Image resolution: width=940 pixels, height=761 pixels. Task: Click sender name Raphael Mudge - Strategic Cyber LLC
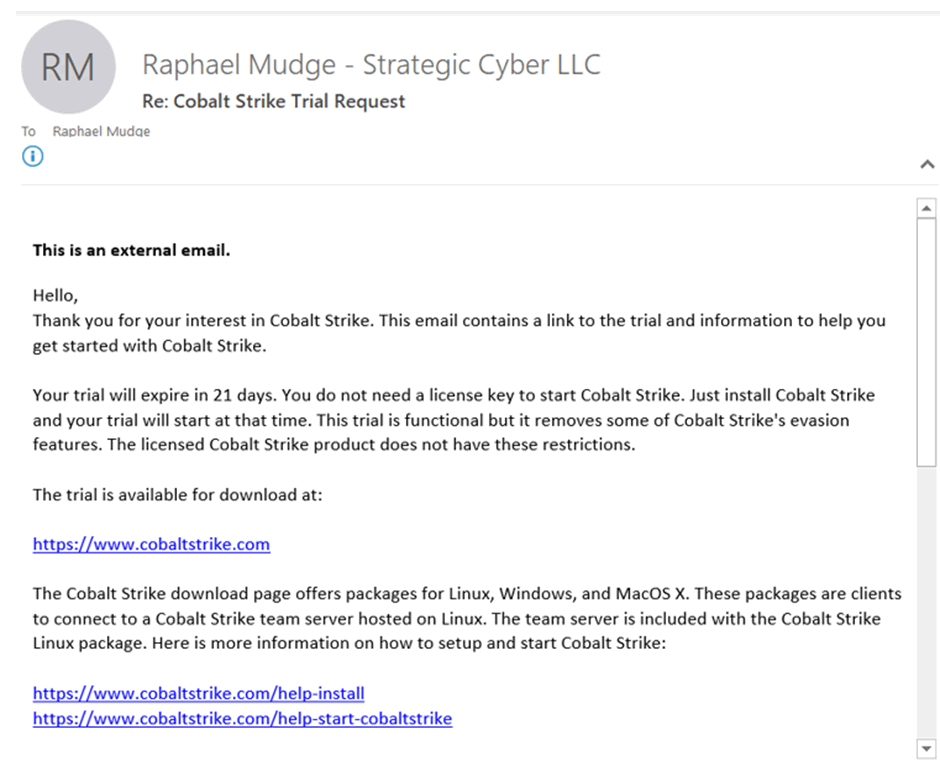(x=371, y=65)
